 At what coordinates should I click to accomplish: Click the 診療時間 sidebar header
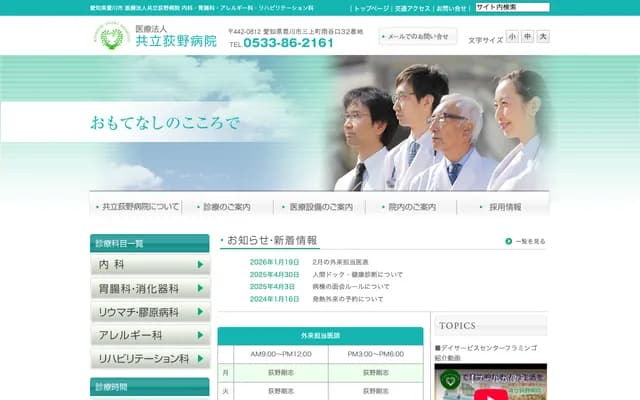pyautogui.click(x=150, y=387)
